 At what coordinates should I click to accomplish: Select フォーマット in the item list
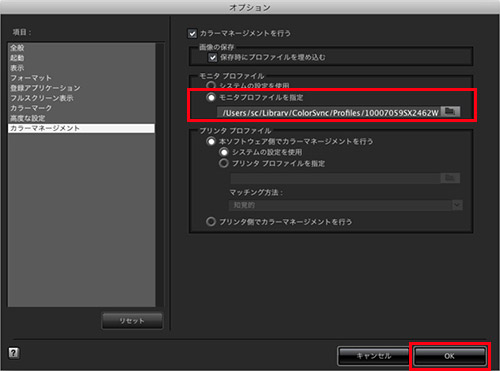81,78
